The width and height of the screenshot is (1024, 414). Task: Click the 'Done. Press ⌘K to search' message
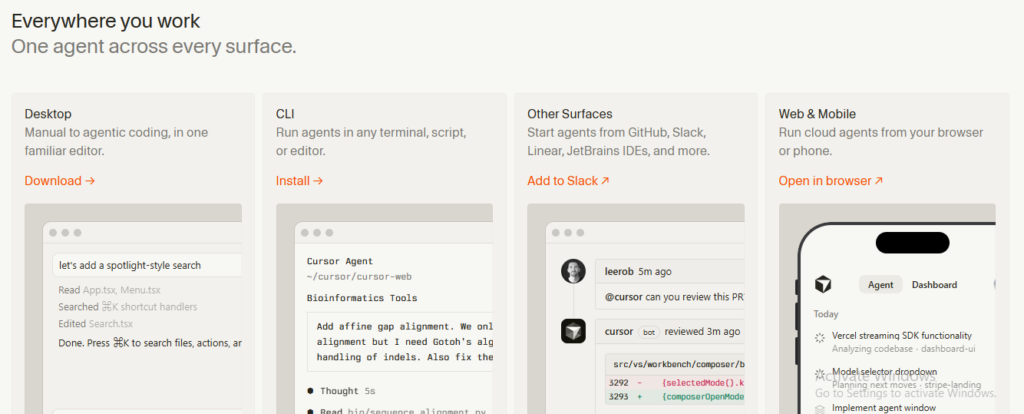pyautogui.click(x=150, y=342)
